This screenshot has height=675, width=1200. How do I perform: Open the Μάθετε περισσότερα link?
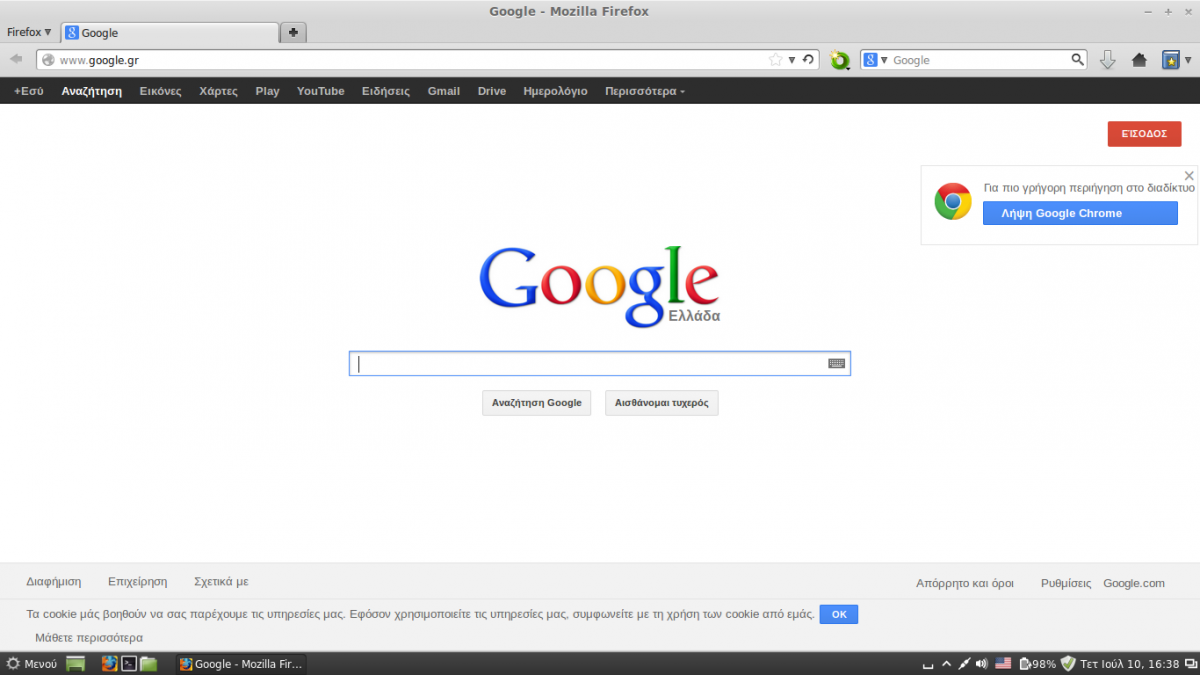point(89,638)
